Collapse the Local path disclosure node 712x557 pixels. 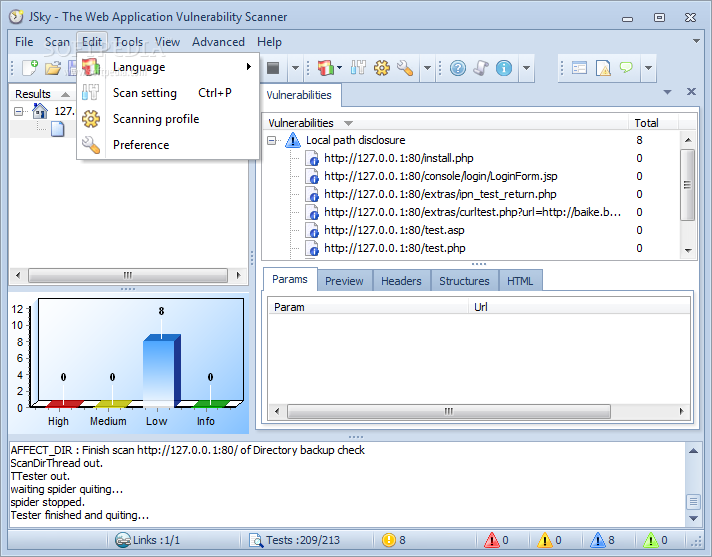coord(272,141)
